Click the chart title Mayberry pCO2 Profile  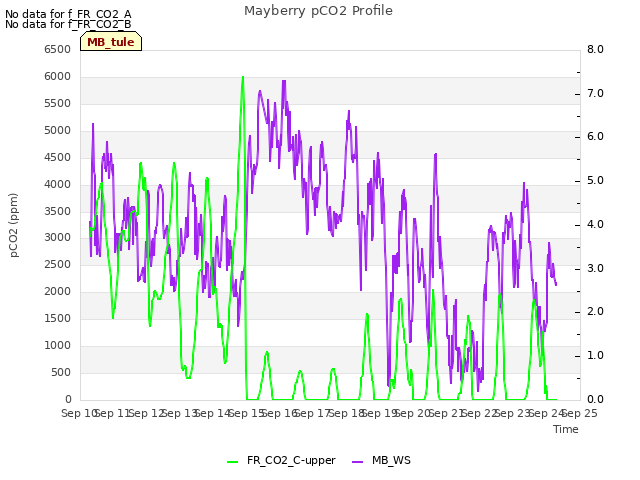click(x=318, y=11)
